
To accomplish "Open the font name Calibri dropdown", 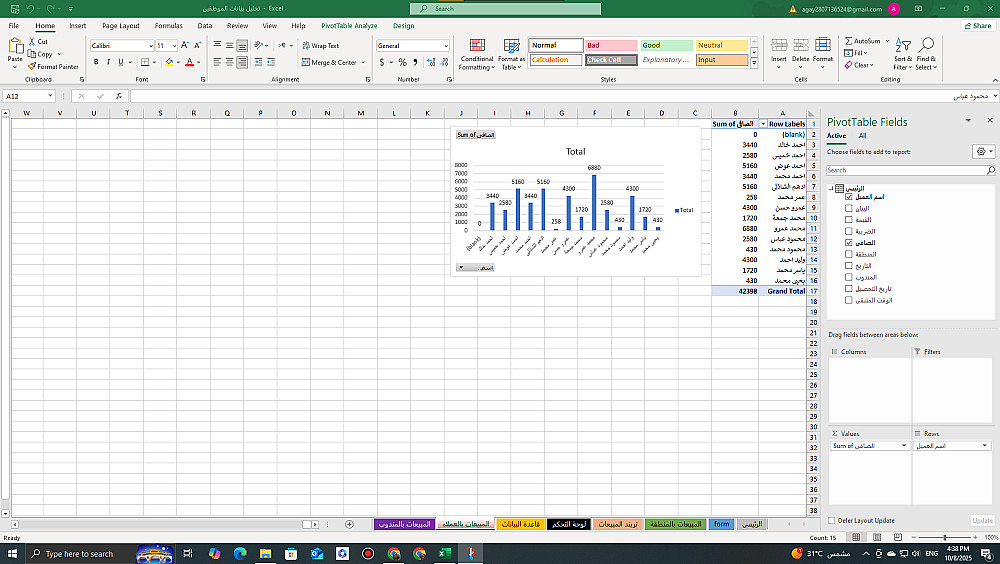I will [151, 46].
